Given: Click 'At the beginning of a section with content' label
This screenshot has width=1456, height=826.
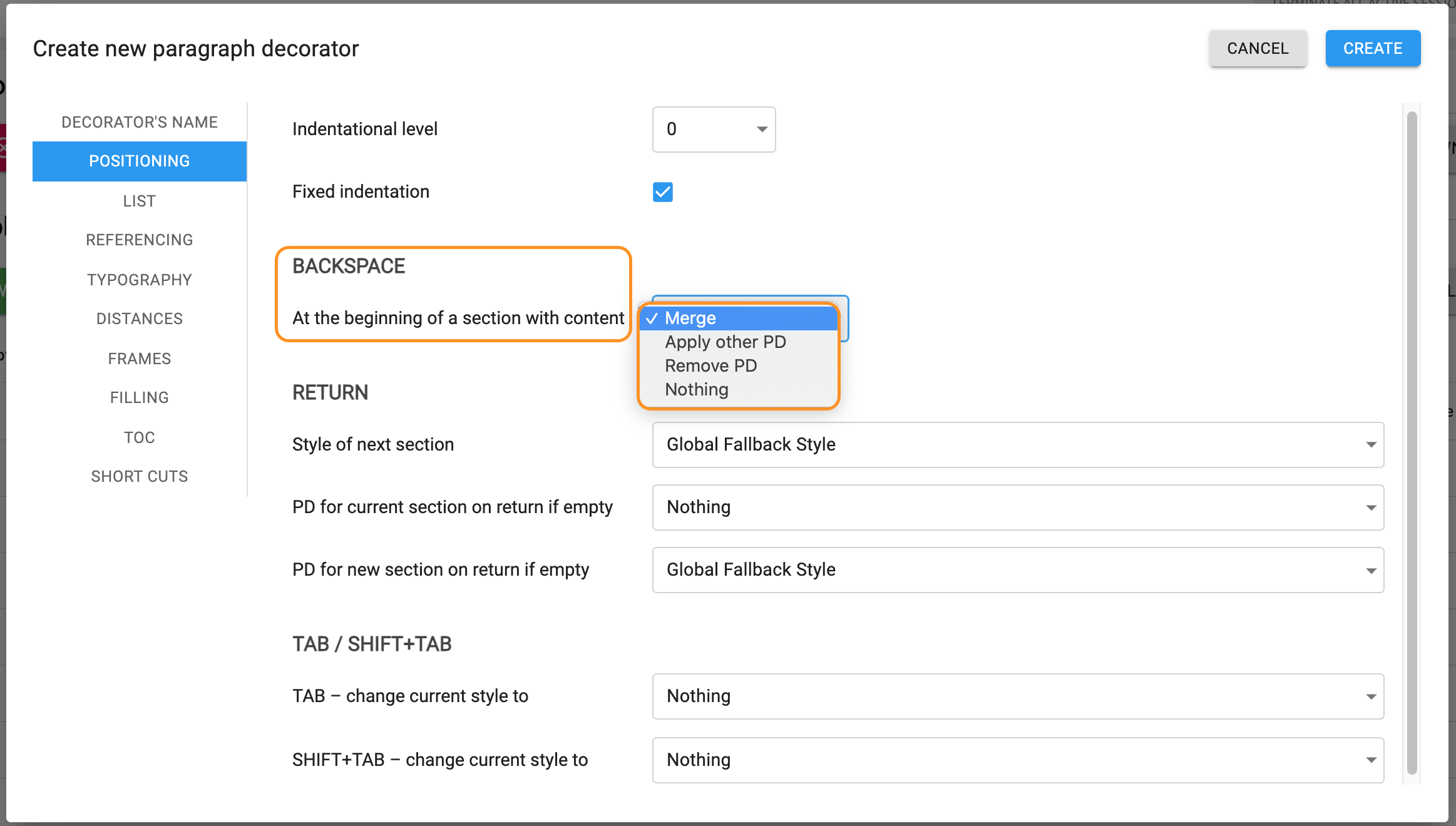Looking at the screenshot, I should point(458,318).
